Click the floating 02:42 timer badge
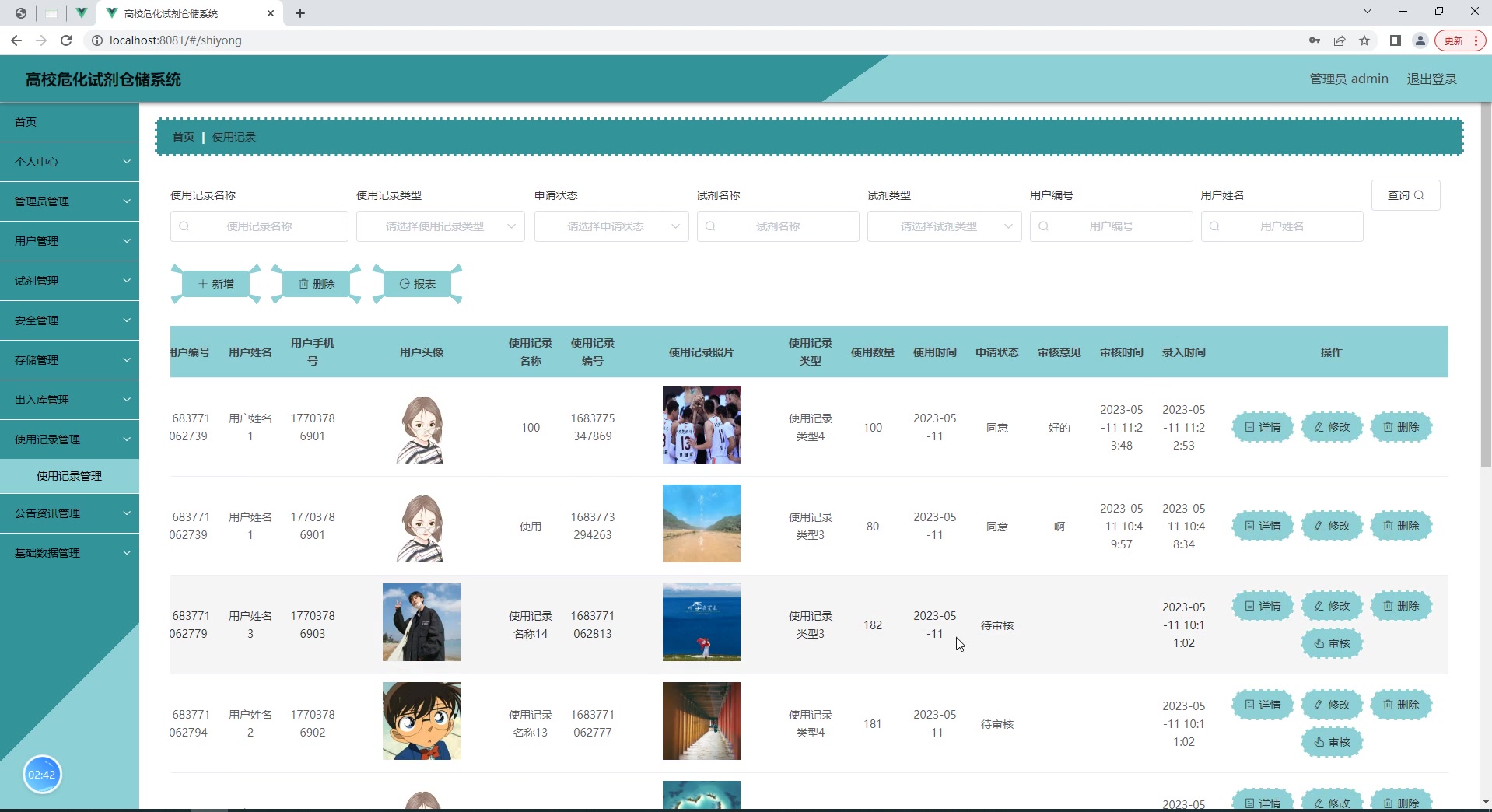 (x=42, y=775)
